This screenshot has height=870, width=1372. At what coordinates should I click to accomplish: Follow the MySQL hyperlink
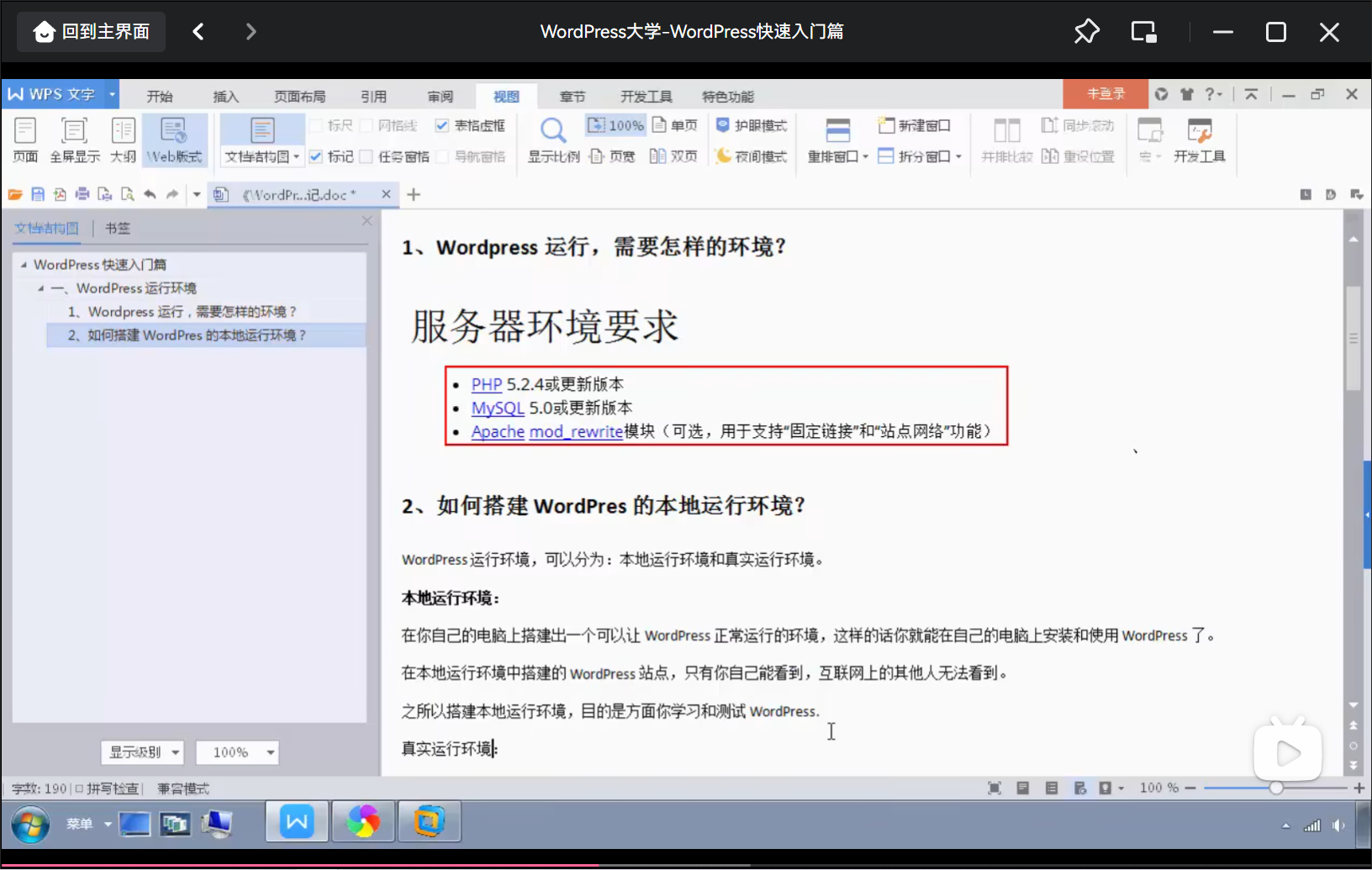tap(498, 408)
